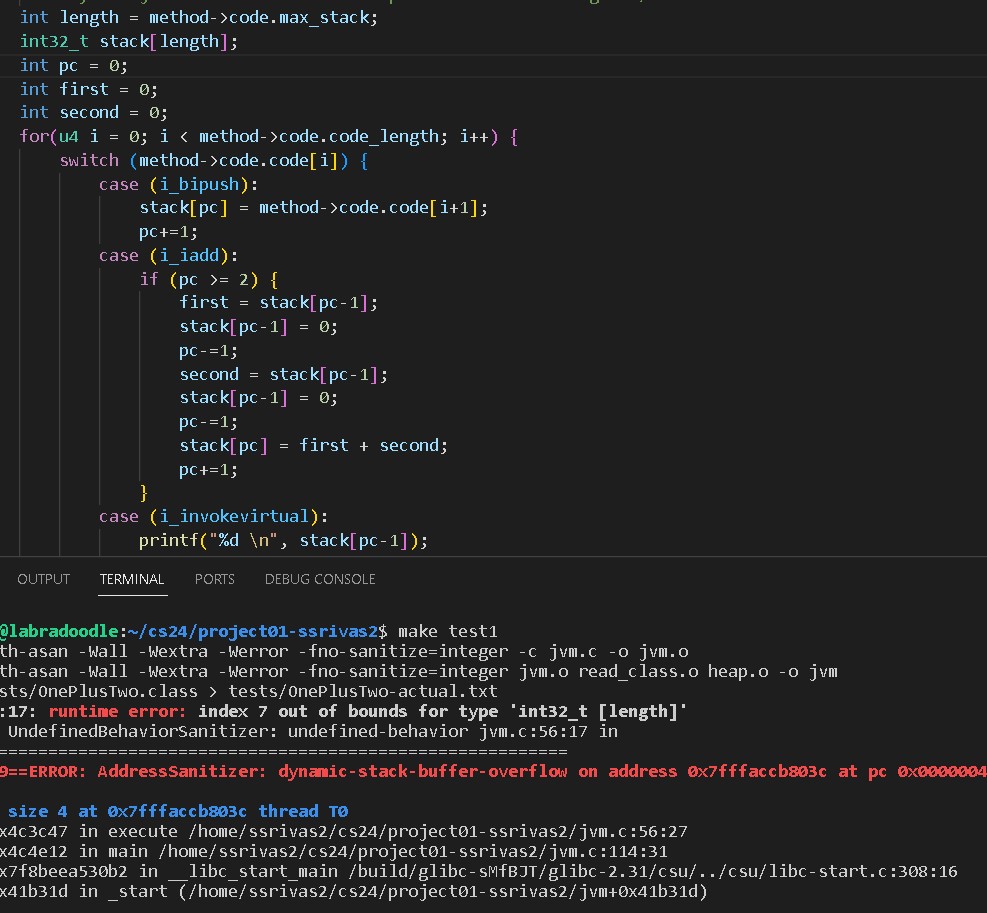Switch to the OUTPUT panel tab
This screenshot has width=987, height=913.
43,579
